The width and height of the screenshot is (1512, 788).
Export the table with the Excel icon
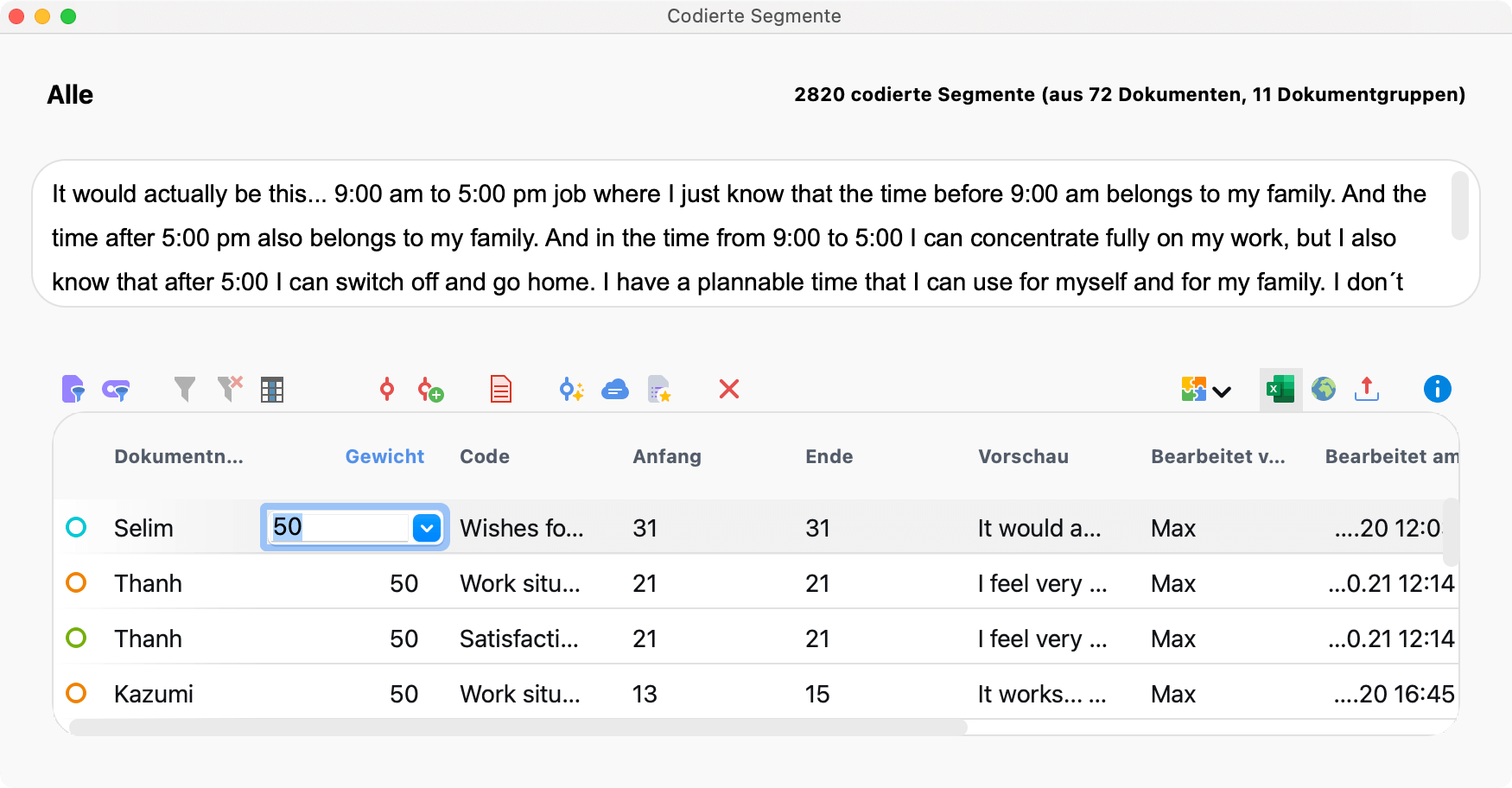coord(1280,390)
